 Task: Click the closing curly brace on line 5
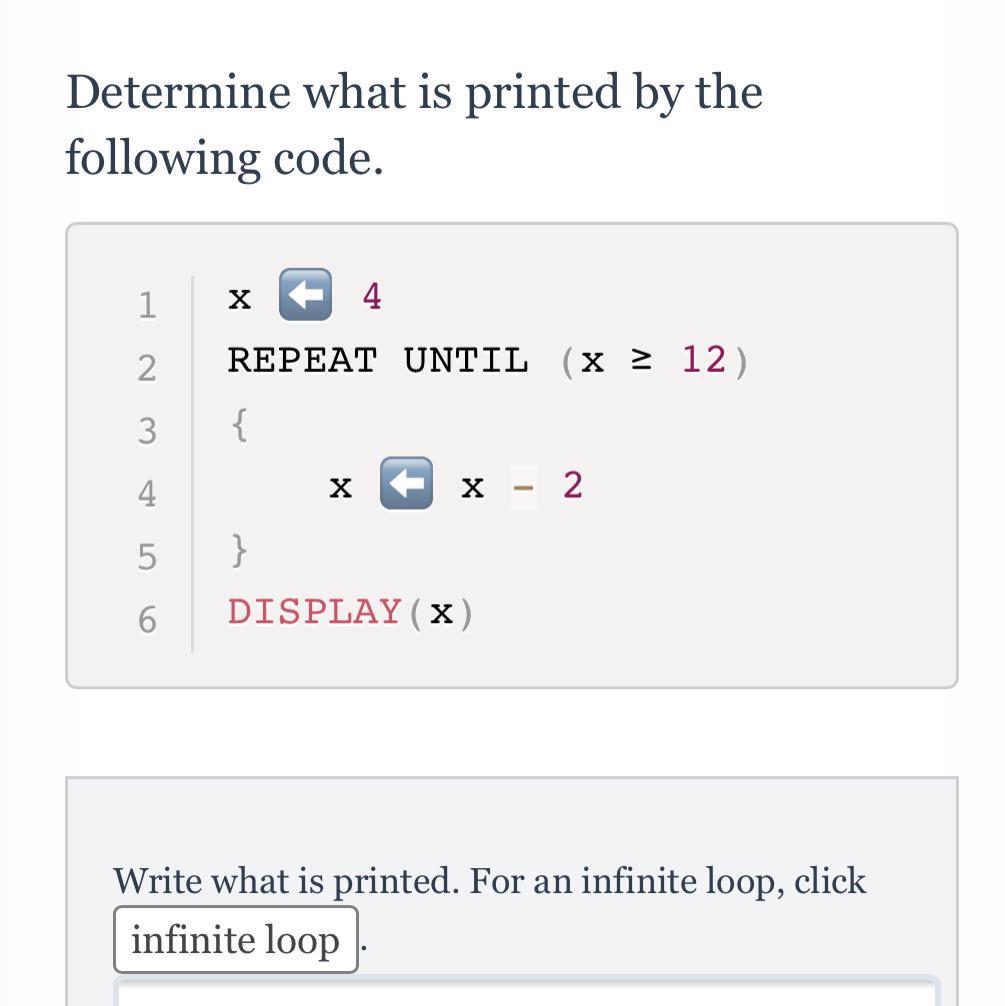coord(239,550)
